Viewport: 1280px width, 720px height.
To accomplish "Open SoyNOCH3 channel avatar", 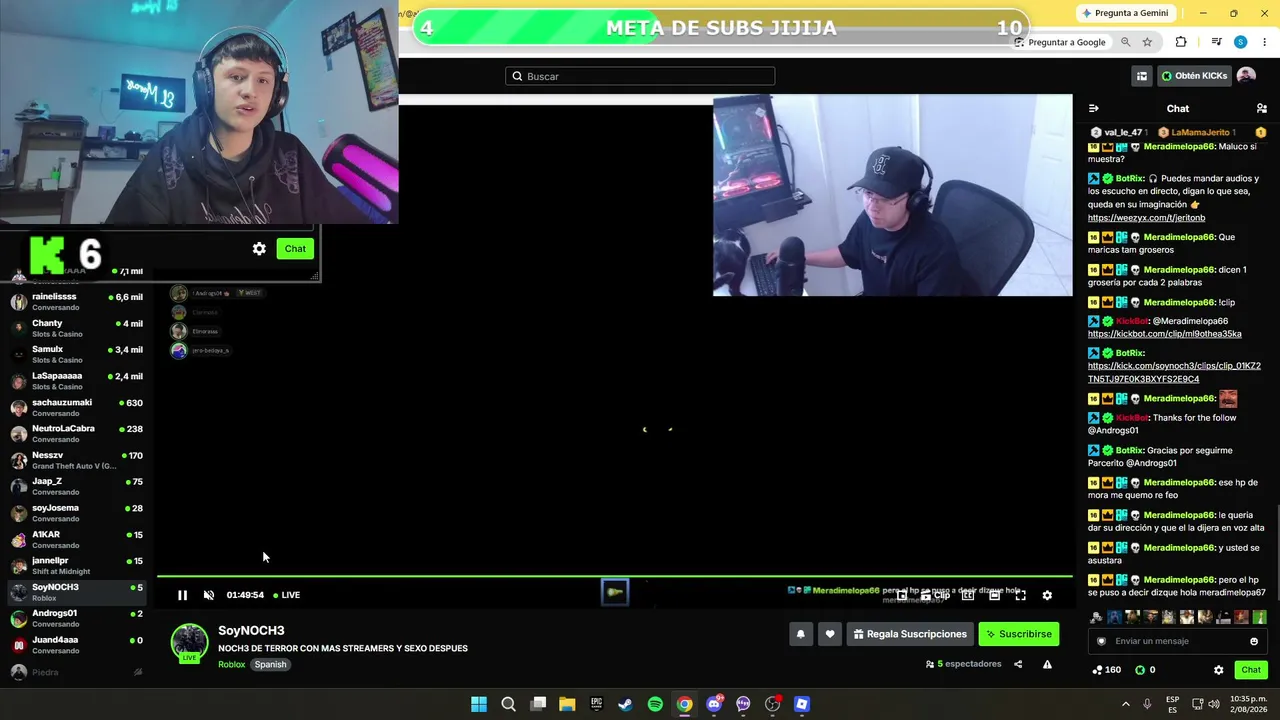I will (x=189, y=643).
